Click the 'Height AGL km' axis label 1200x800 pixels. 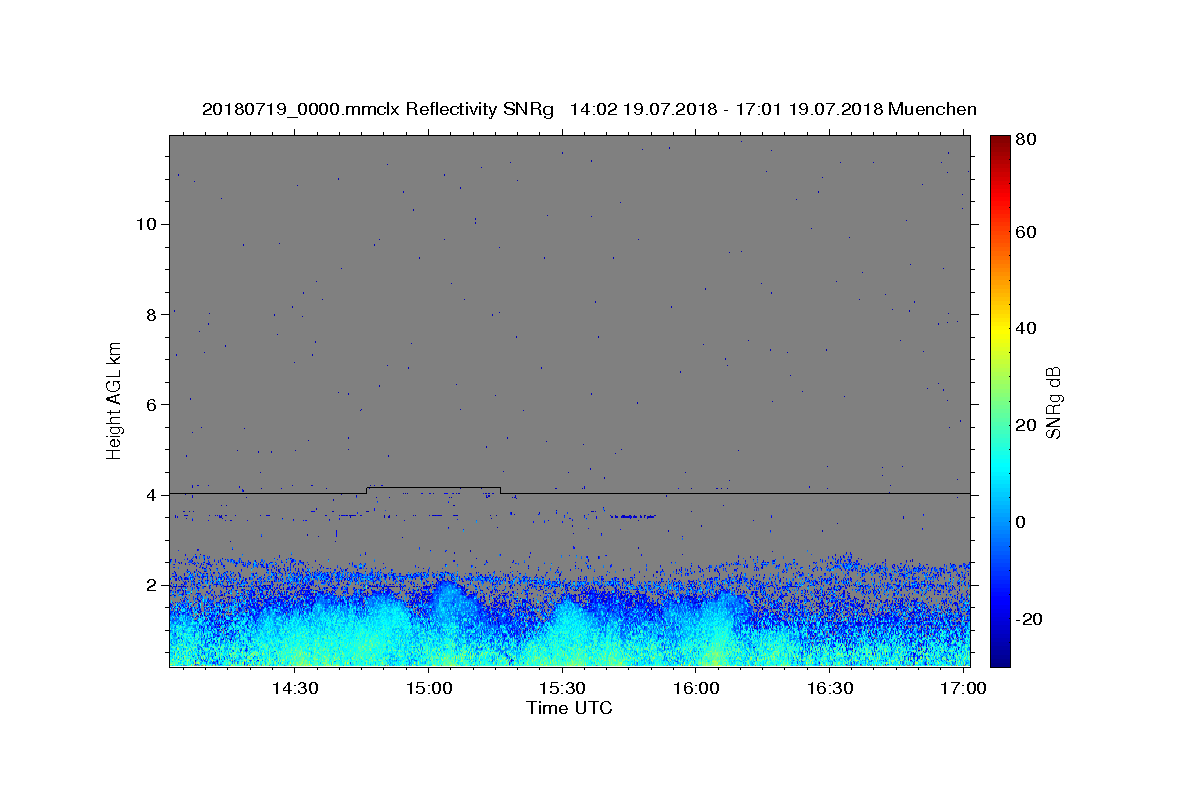pos(115,400)
